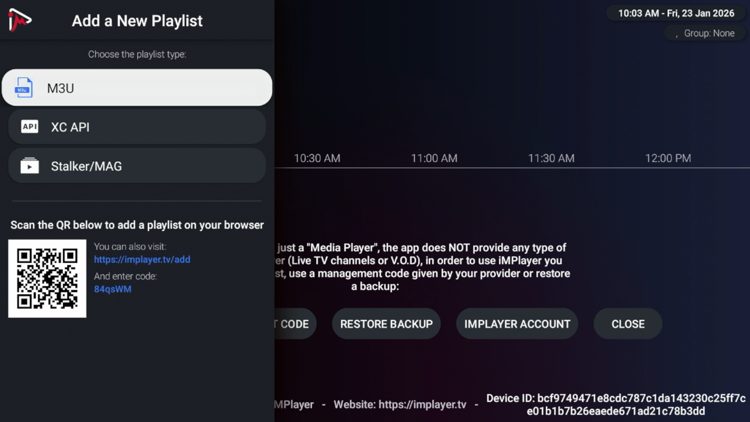Select the M3U playlist type
750x422 pixels.
coord(137,88)
